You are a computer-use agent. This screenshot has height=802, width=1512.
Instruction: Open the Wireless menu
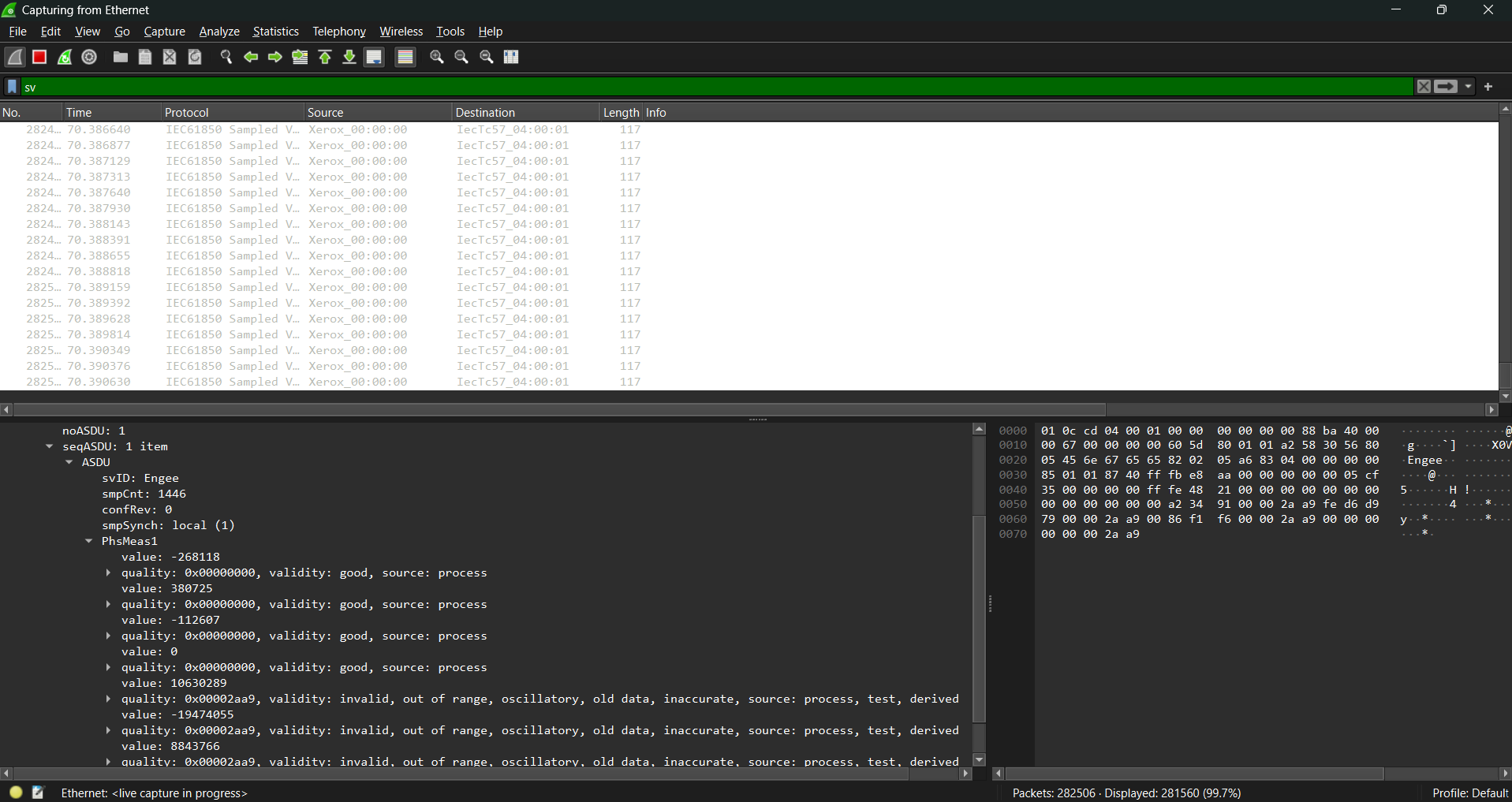coord(401,32)
